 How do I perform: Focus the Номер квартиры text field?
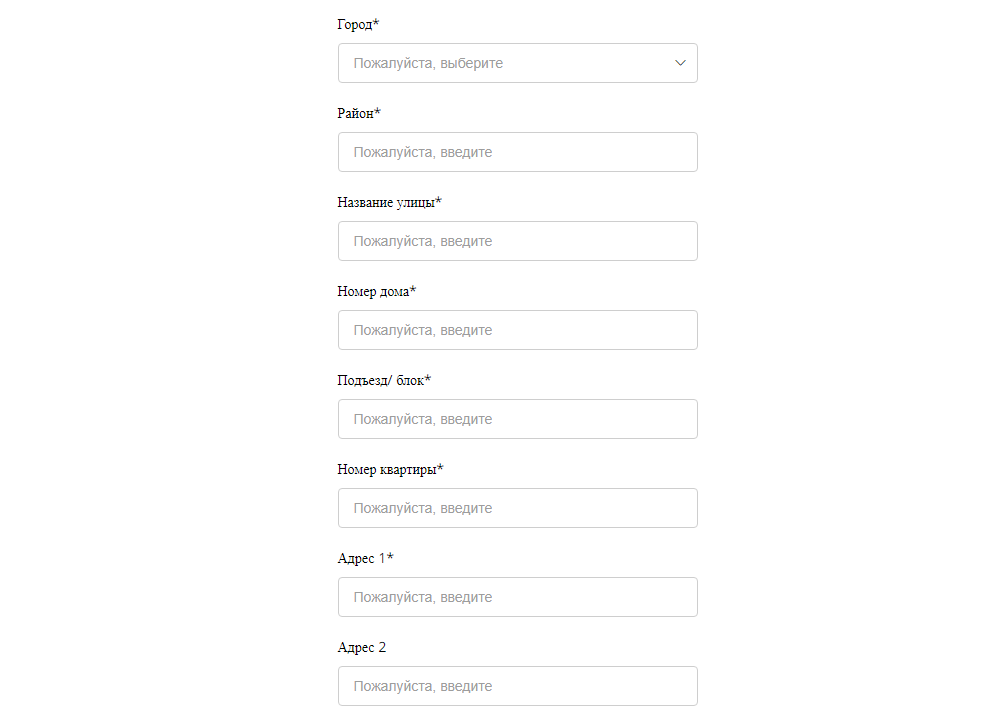(x=517, y=508)
